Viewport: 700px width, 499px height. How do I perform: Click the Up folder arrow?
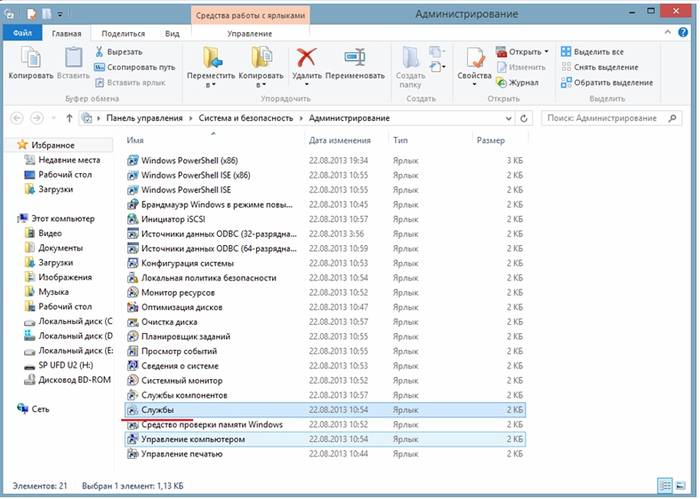pyautogui.click(x=69, y=118)
